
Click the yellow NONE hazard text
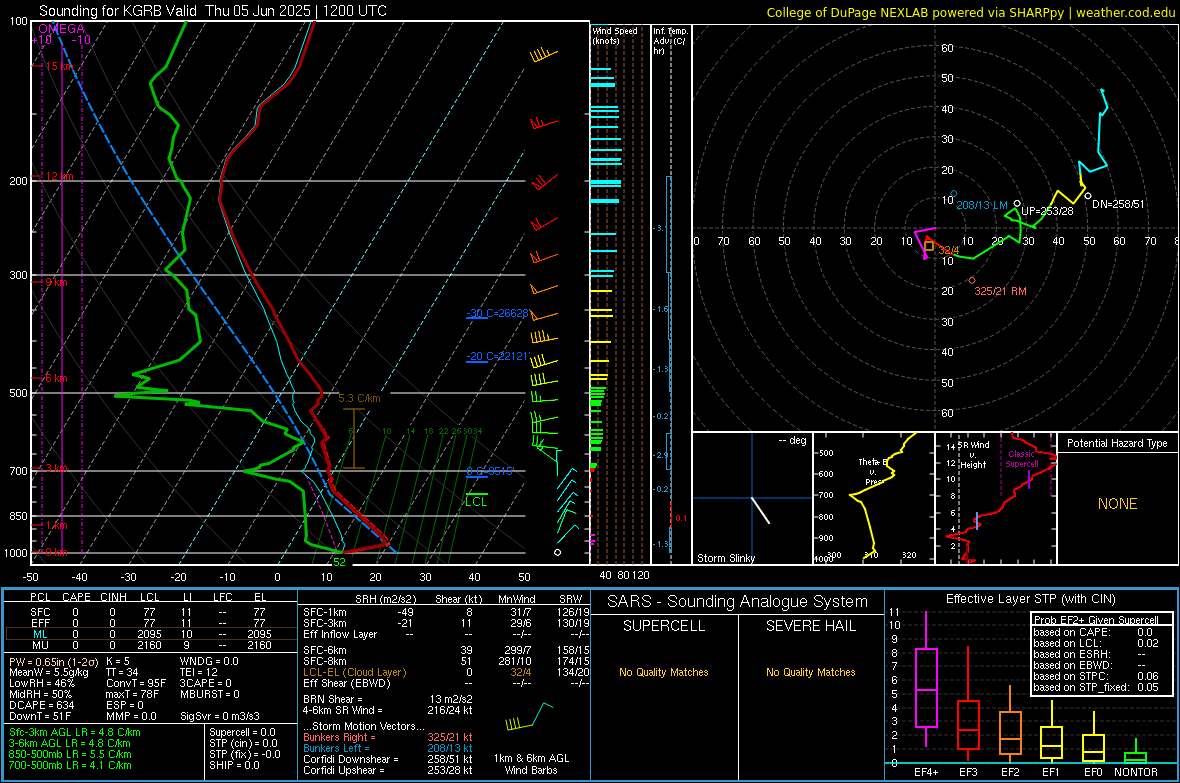click(x=1117, y=504)
